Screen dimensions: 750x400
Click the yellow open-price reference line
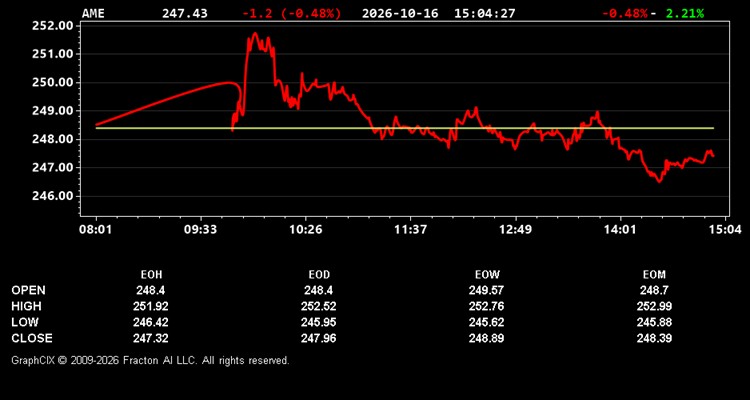(405, 128)
